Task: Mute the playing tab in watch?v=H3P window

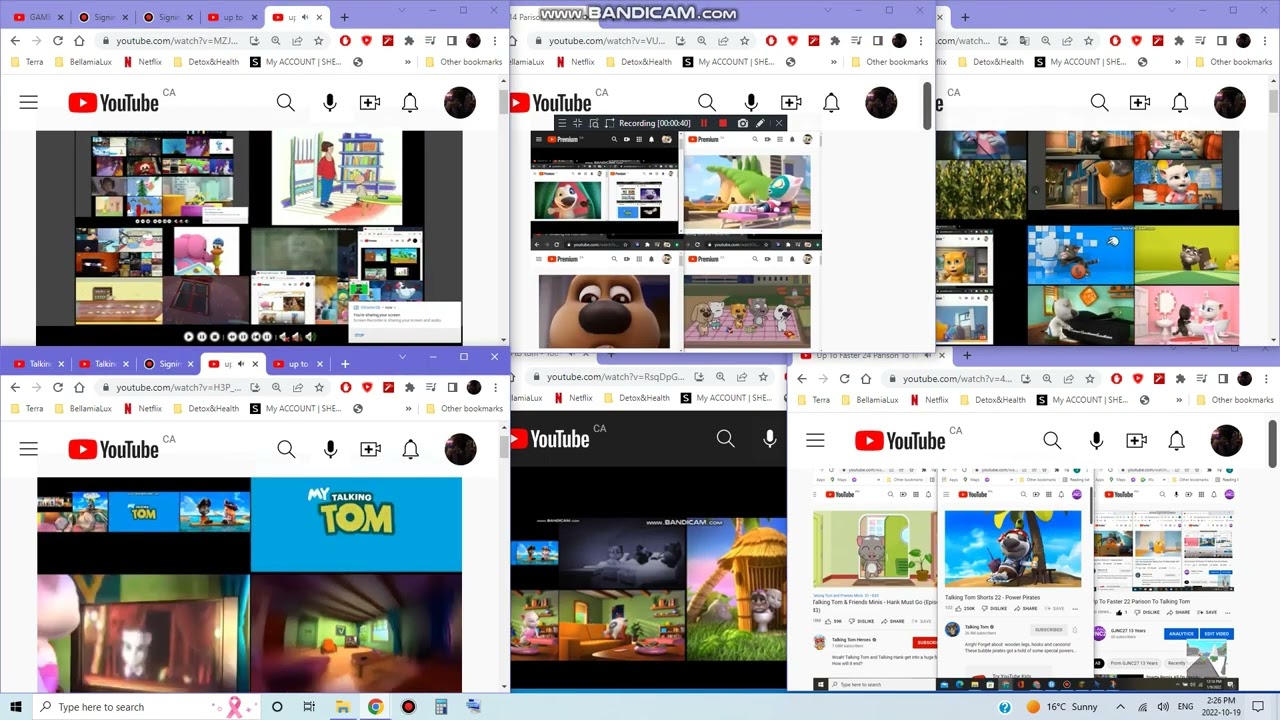Action: (x=241, y=364)
